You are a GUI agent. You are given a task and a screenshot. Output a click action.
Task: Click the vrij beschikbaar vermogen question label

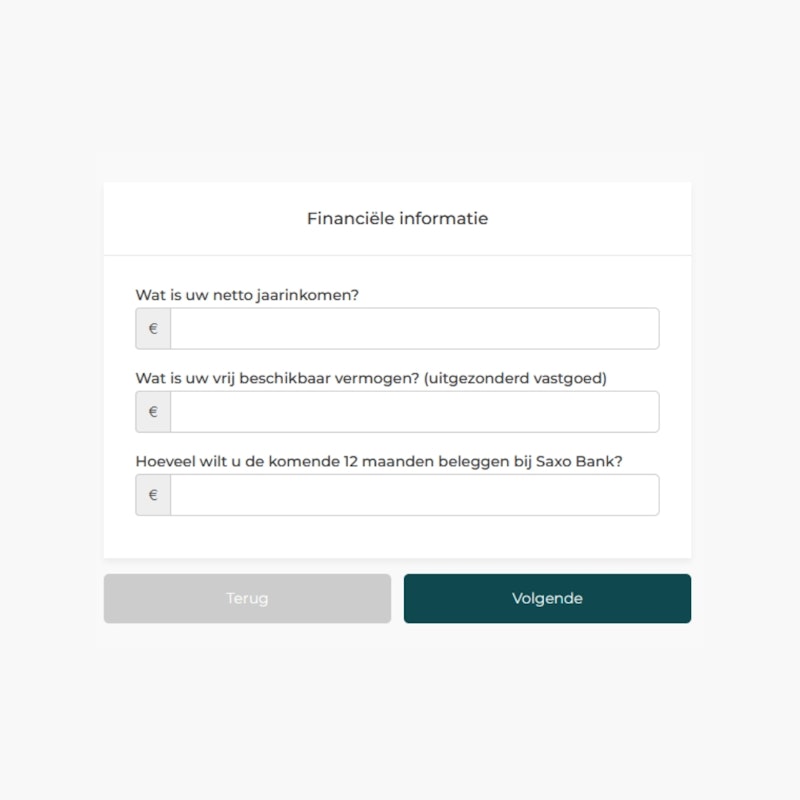pos(371,378)
